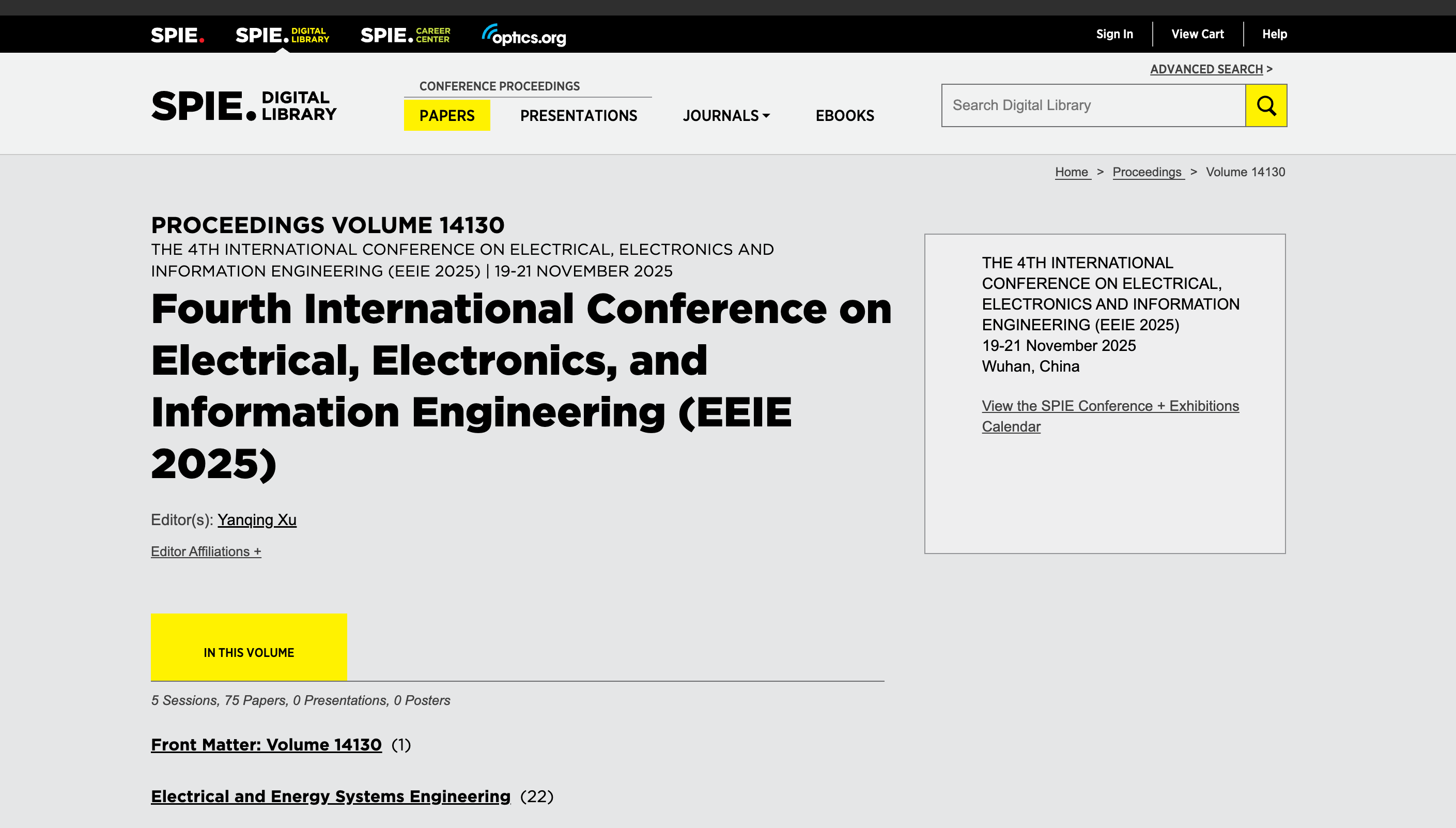1456x828 pixels.
Task: Click the Search Digital Library field
Action: pos(1093,105)
